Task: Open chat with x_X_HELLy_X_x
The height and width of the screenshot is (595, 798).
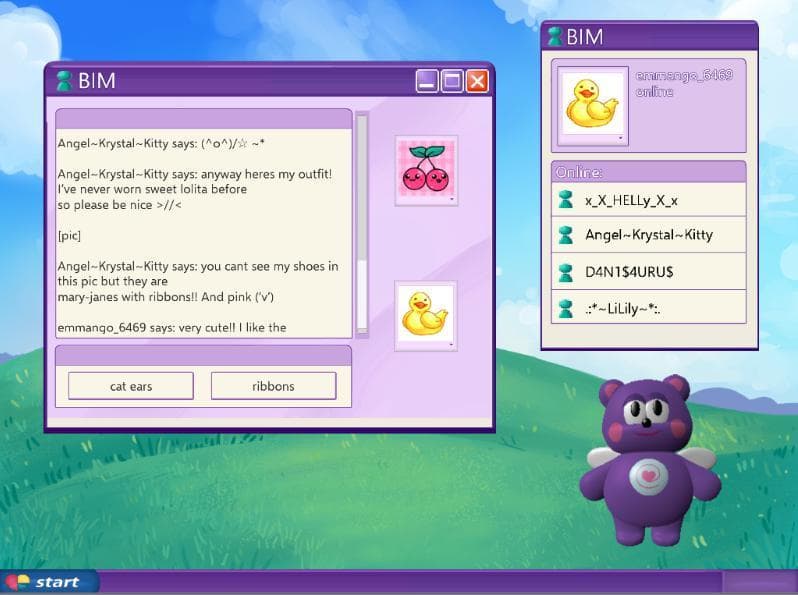Action: tap(648, 200)
